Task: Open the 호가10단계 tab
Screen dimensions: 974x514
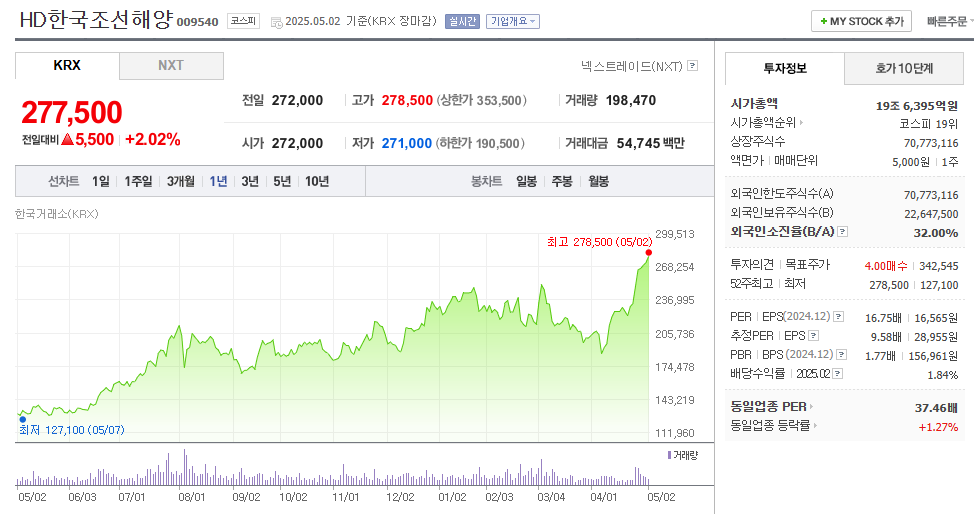Action: coord(904,68)
